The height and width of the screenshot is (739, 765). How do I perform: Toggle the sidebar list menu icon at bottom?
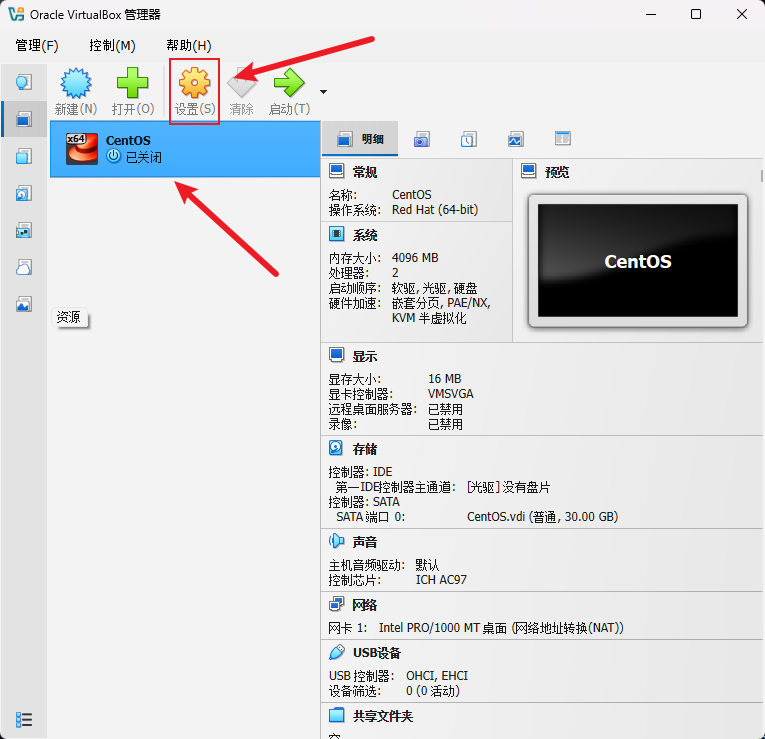point(24,719)
